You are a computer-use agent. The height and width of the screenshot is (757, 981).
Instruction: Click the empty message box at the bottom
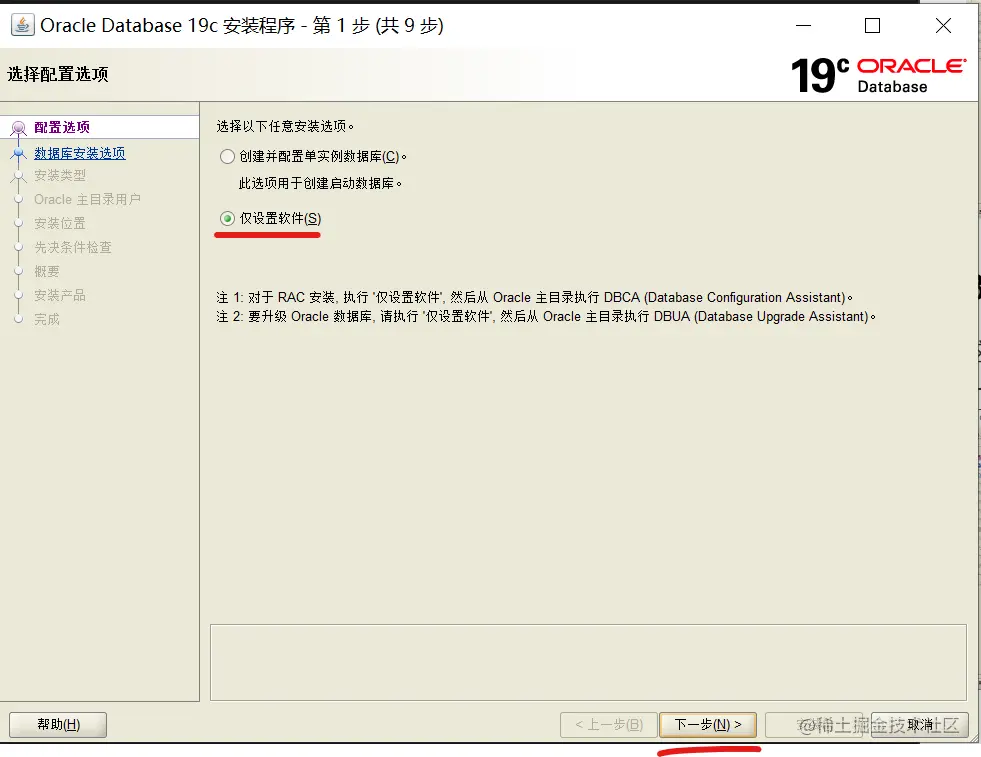coord(588,663)
